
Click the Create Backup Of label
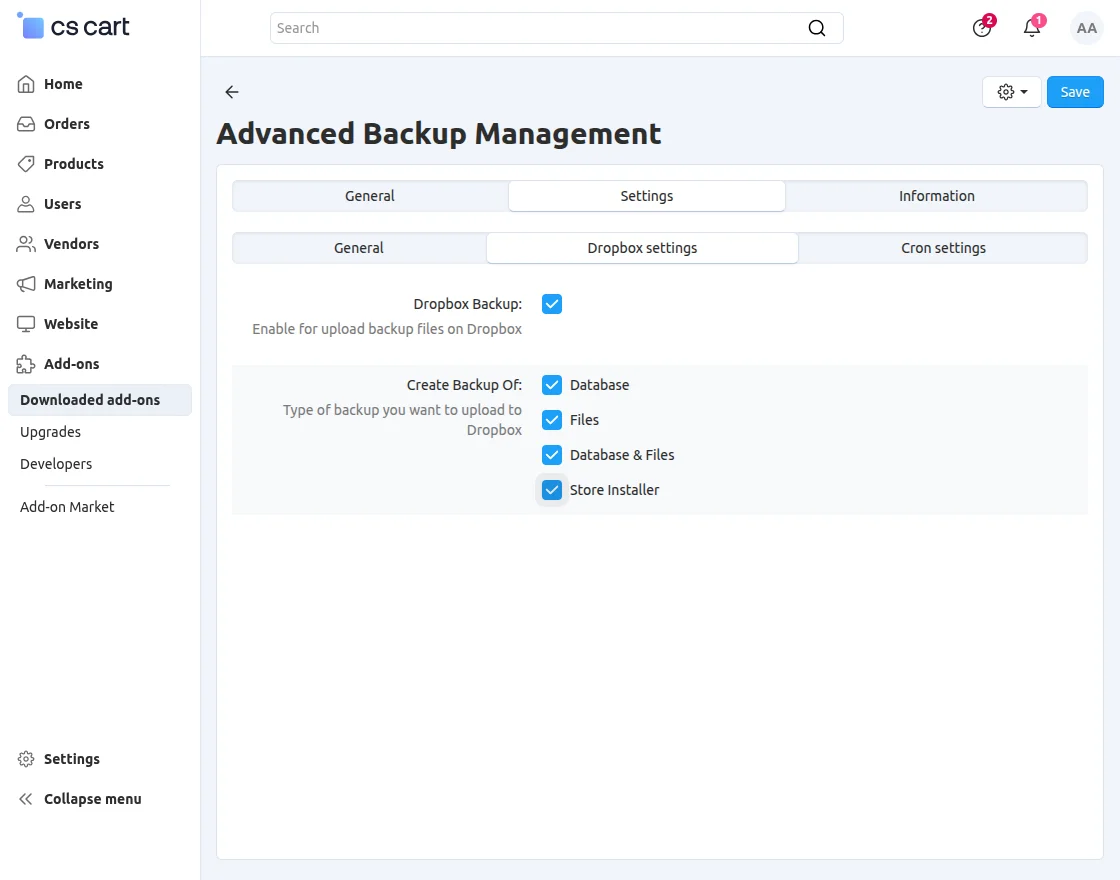coord(464,385)
